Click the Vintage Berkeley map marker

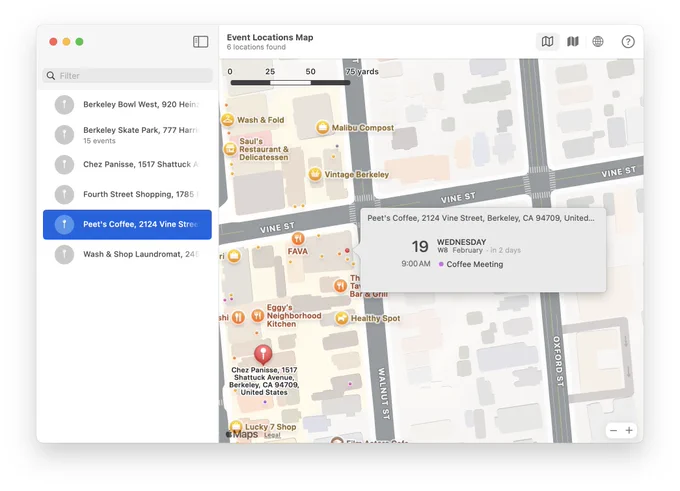pos(315,174)
